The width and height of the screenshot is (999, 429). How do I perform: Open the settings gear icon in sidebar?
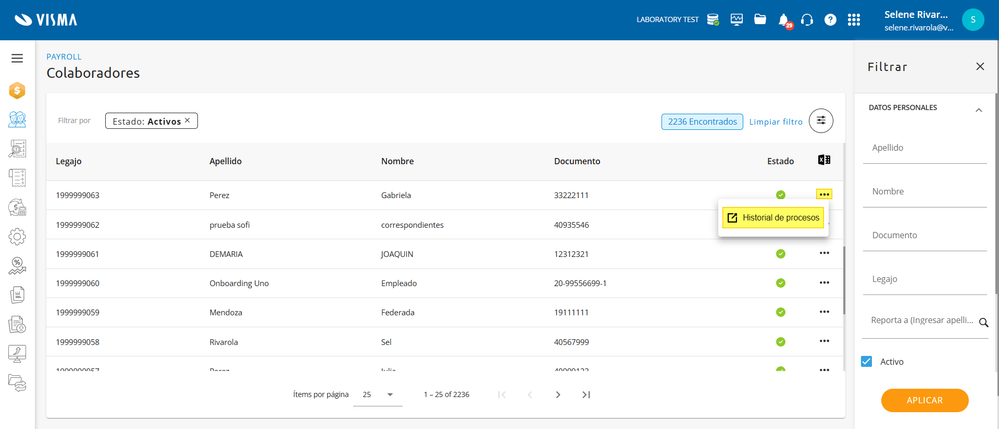click(x=17, y=236)
